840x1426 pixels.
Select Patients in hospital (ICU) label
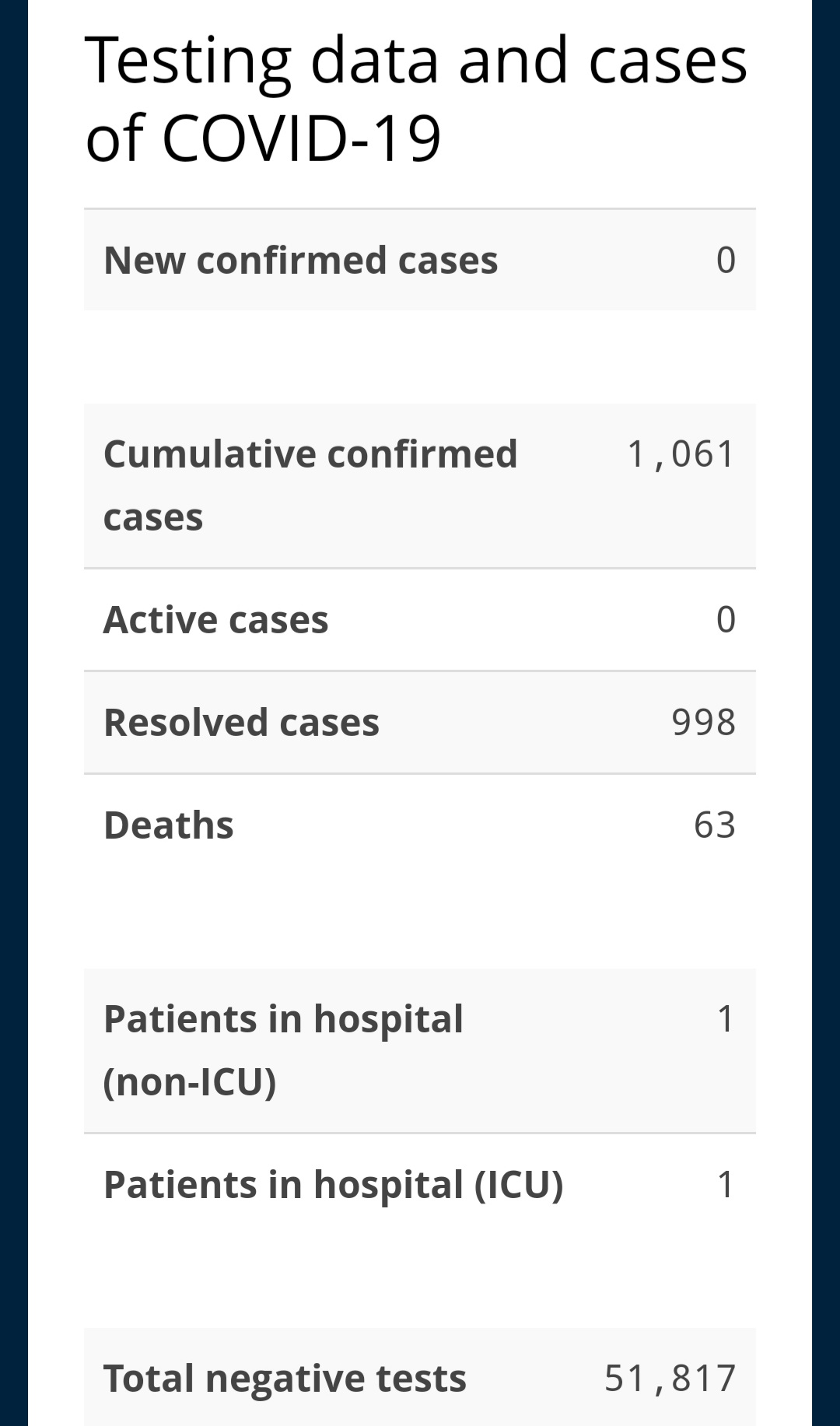click(333, 1185)
